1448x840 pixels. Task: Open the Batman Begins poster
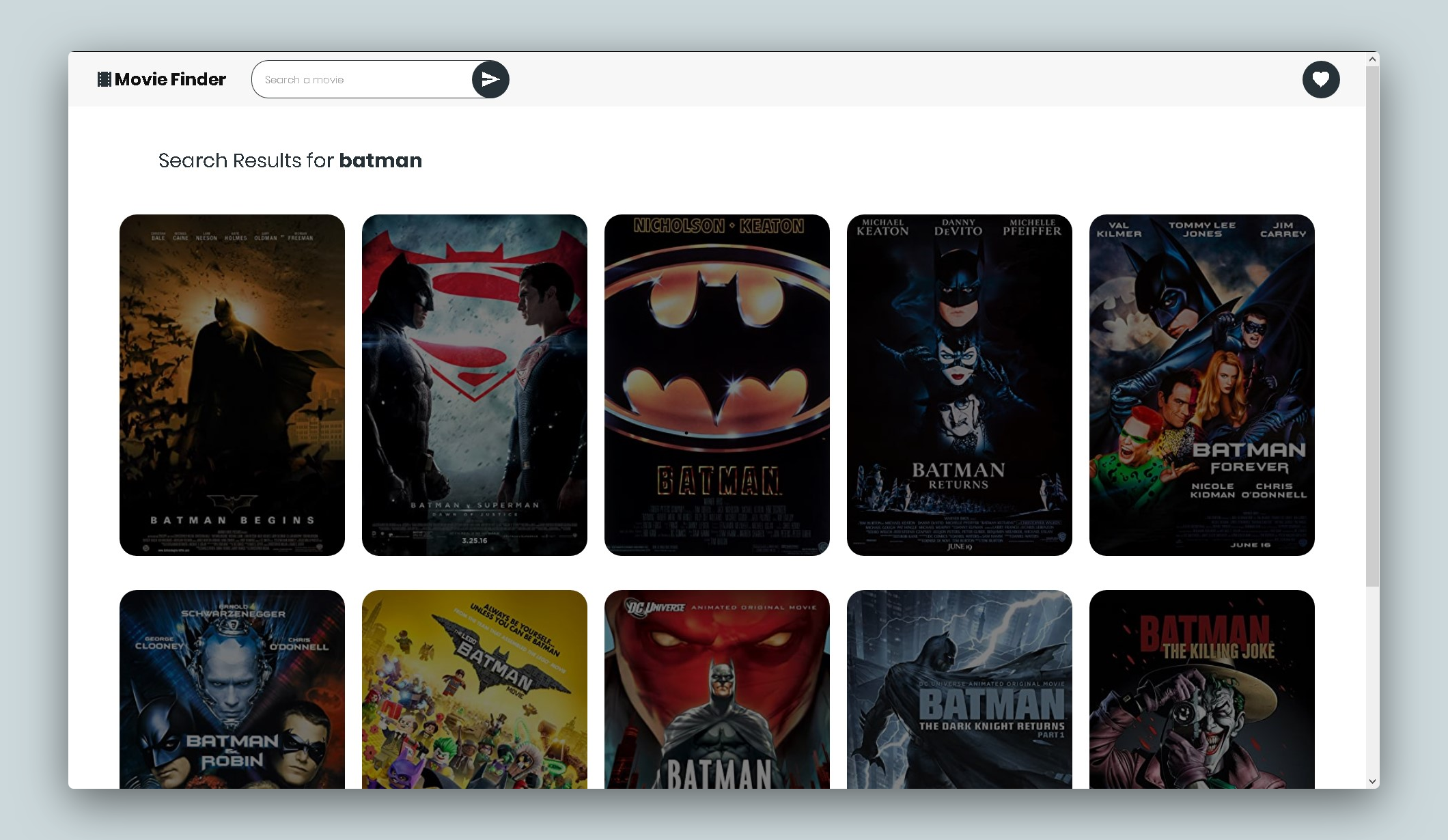click(232, 384)
